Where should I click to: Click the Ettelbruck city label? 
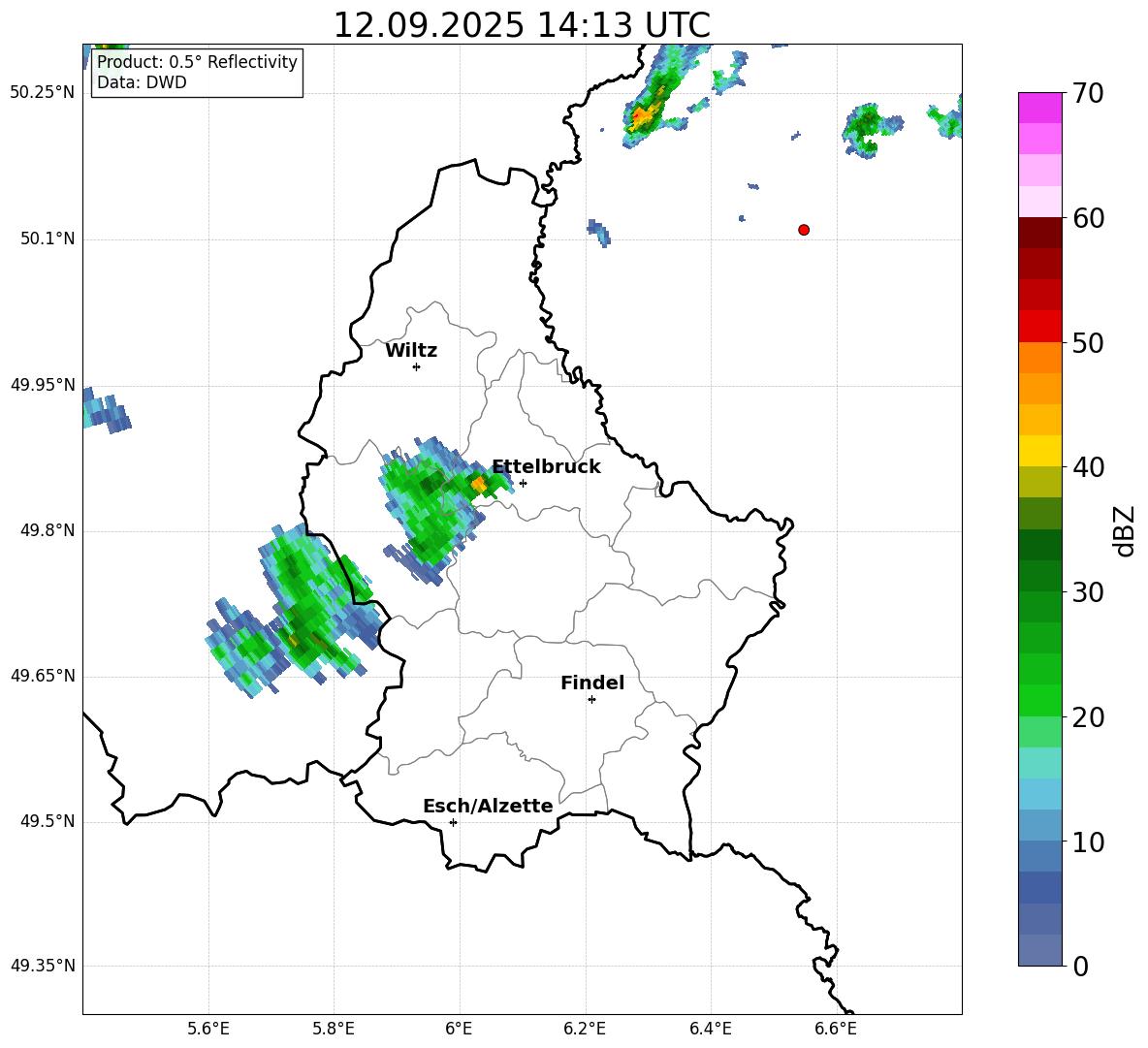point(546,467)
